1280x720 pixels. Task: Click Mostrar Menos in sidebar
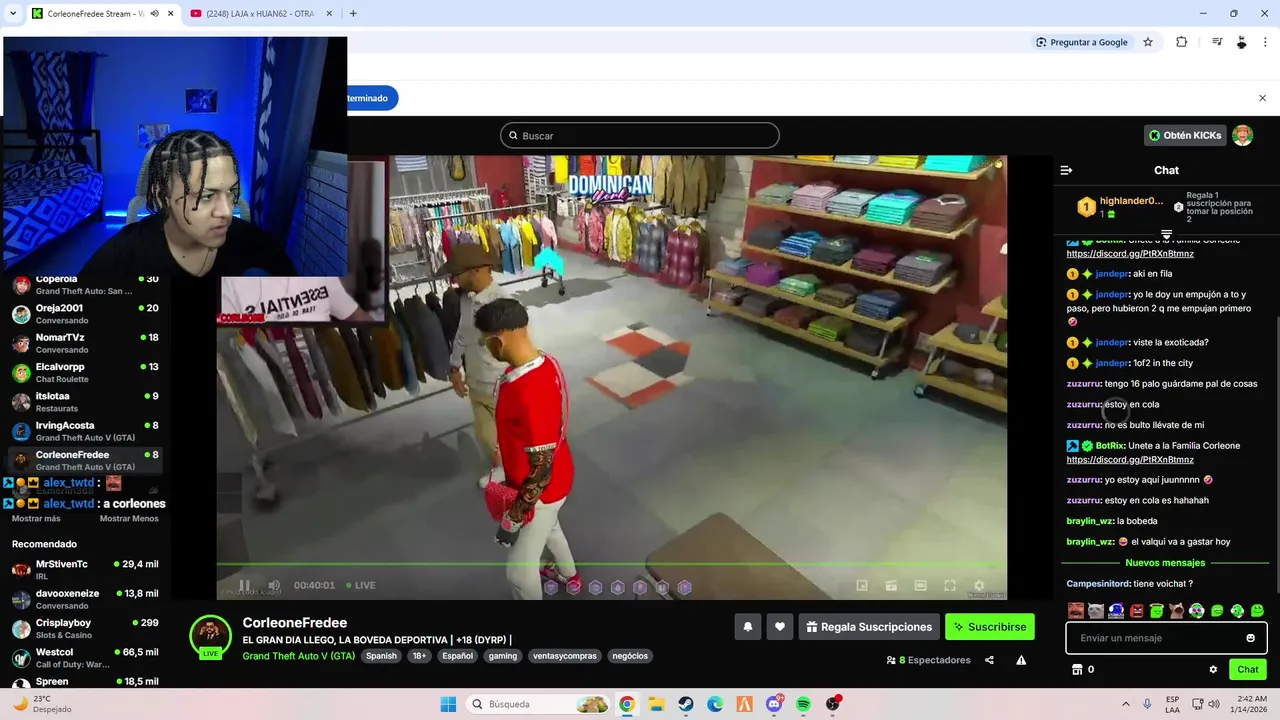(x=129, y=518)
